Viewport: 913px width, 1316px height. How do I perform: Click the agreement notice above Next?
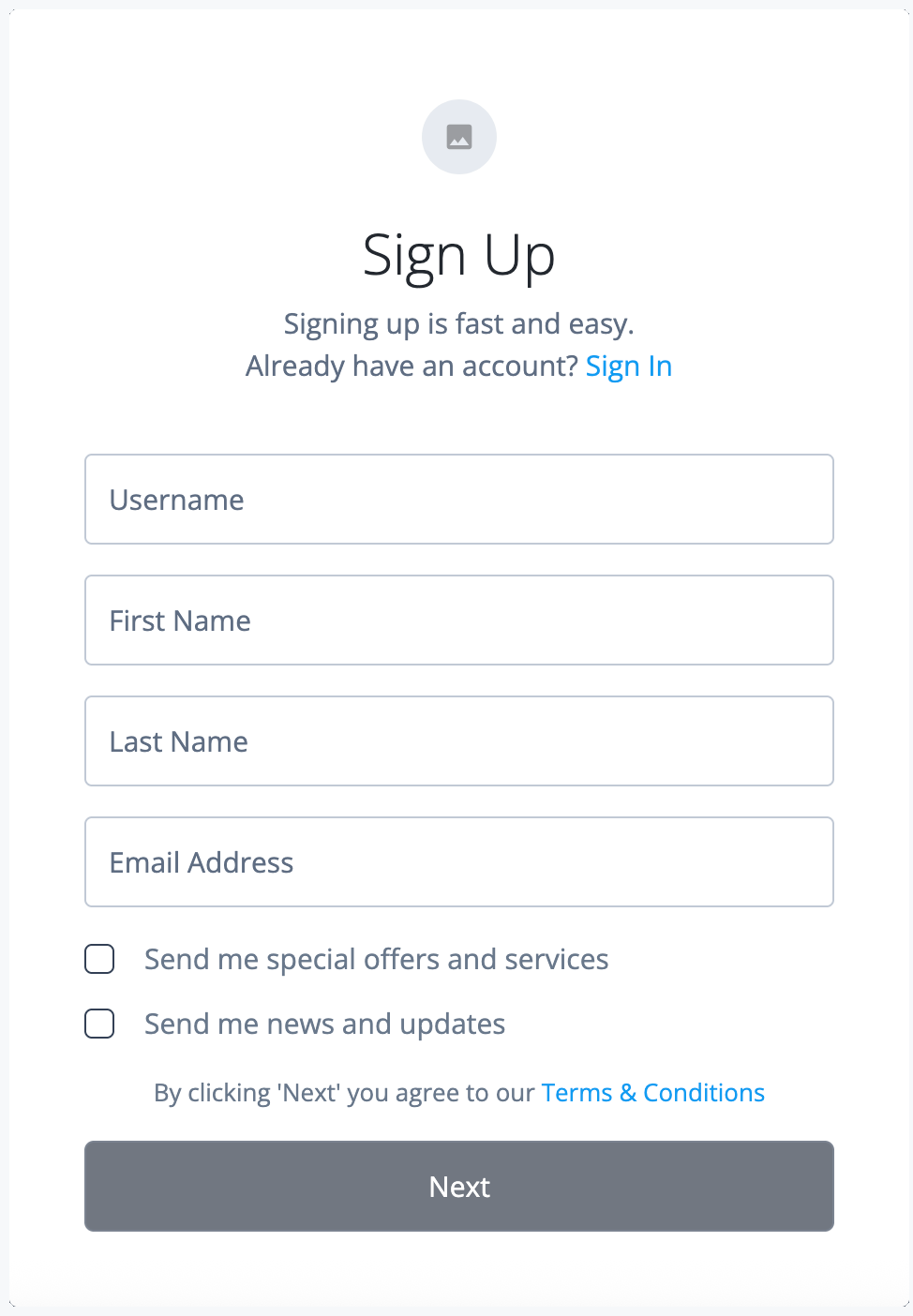pyautogui.click(x=346, y=1092)
